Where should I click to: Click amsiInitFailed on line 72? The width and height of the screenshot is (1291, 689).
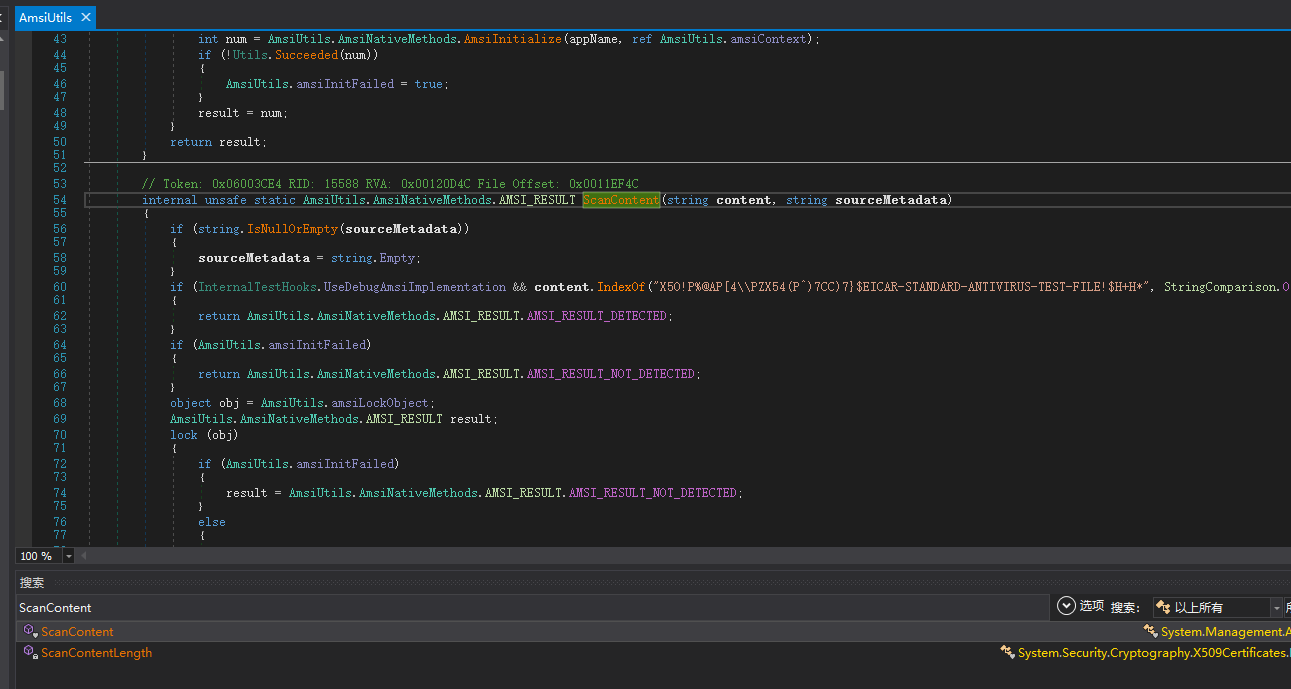click(x=345, y=464)
